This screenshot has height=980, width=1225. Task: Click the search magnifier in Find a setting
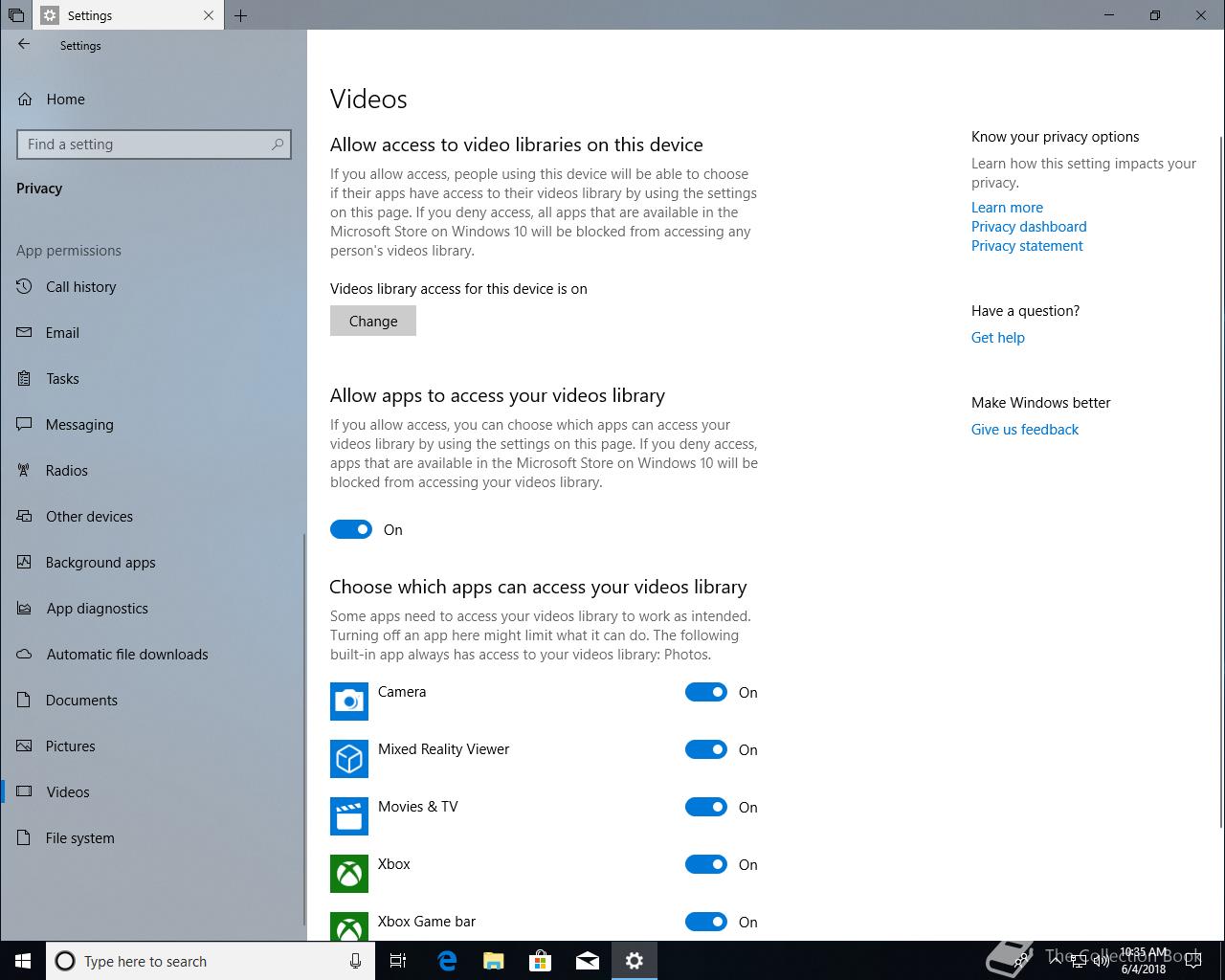click(278, 145)
